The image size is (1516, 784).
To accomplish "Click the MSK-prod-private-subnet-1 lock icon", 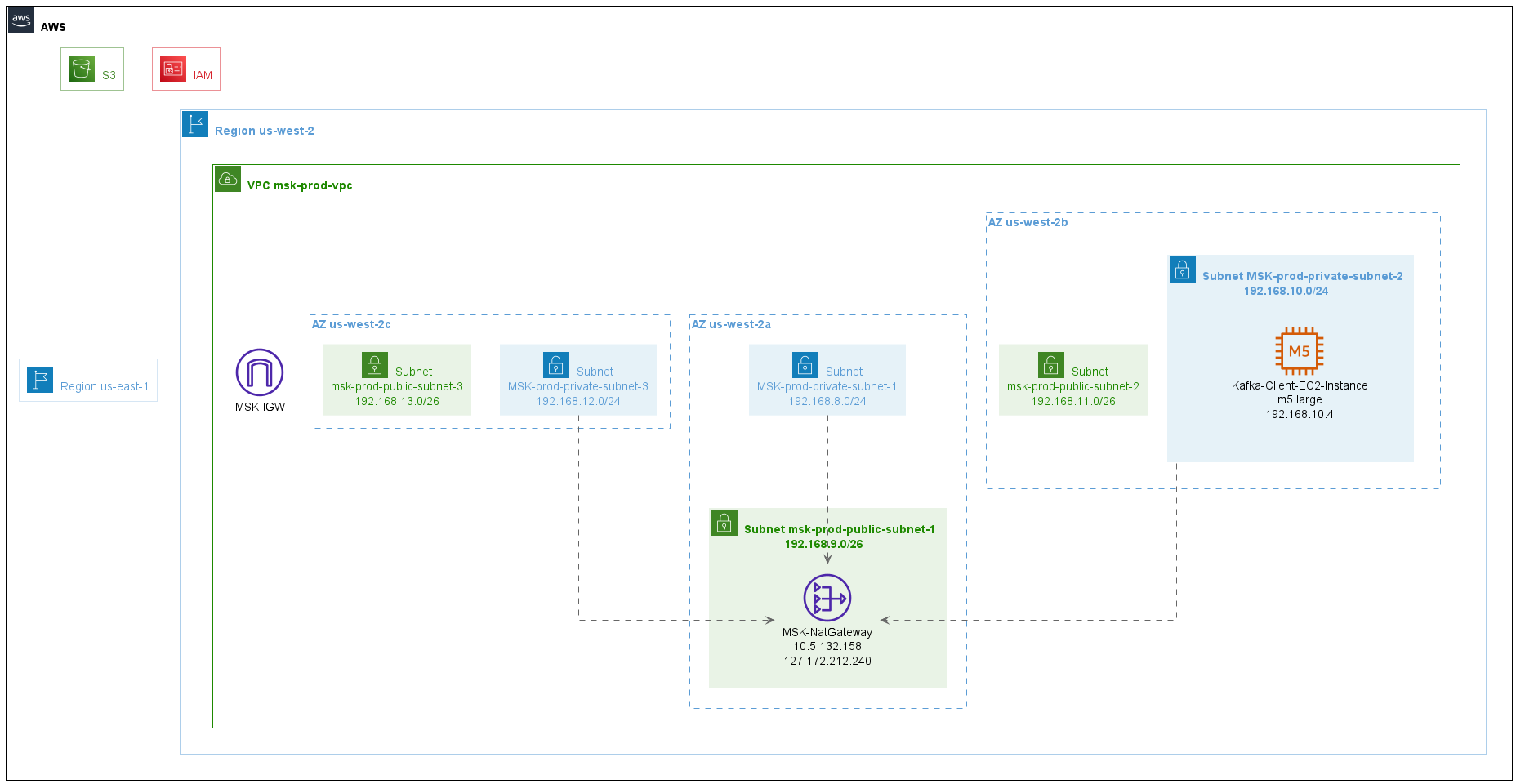I will [805, 365].
